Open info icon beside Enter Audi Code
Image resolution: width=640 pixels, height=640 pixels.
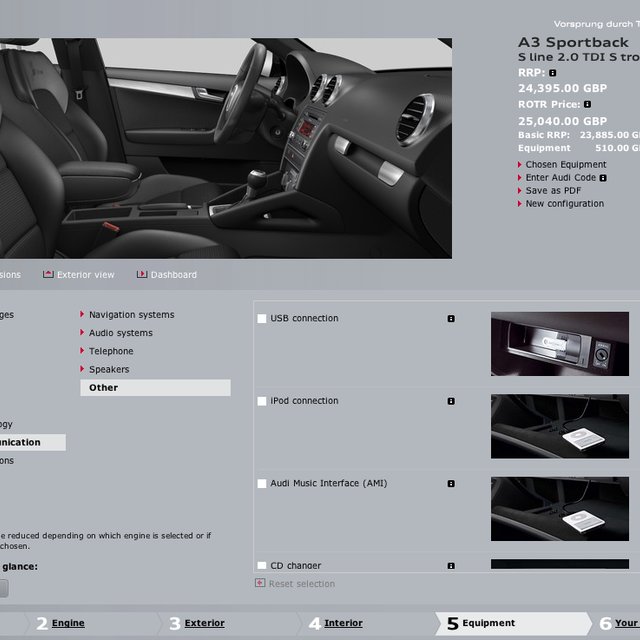[603, 178]
